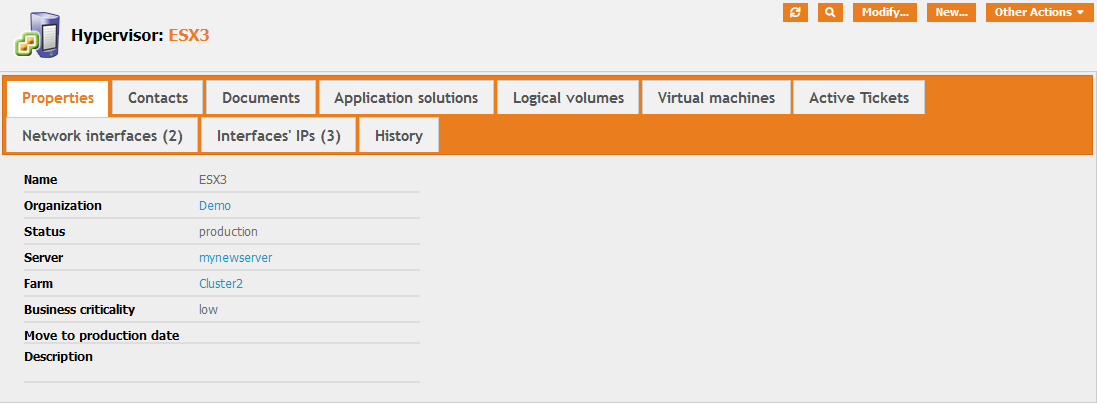Click the search magnifier icon
This screenshot has height=405, width=1097.
click(830, 12)
